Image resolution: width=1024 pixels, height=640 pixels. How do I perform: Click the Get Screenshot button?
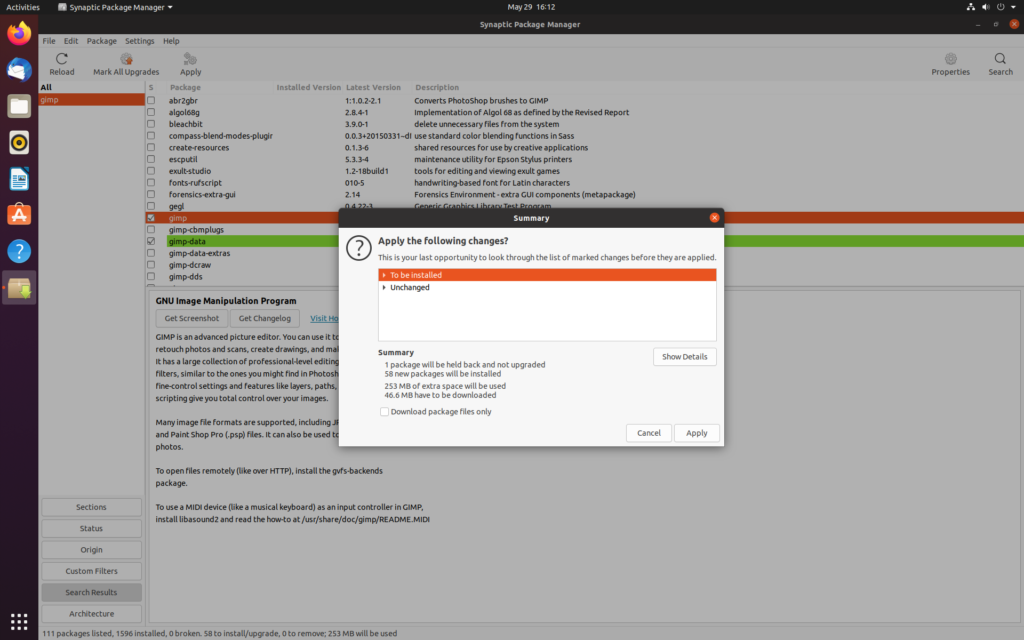point(191,318)
